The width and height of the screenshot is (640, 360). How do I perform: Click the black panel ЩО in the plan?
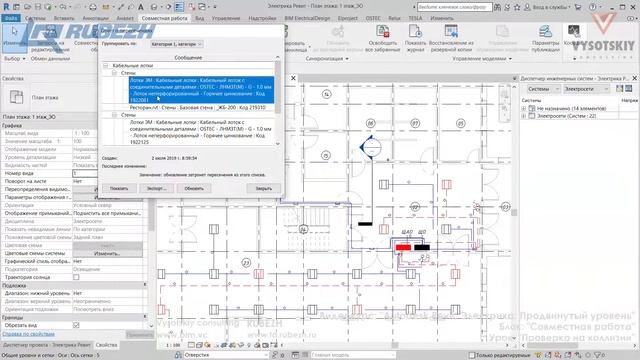coord(422,247)
